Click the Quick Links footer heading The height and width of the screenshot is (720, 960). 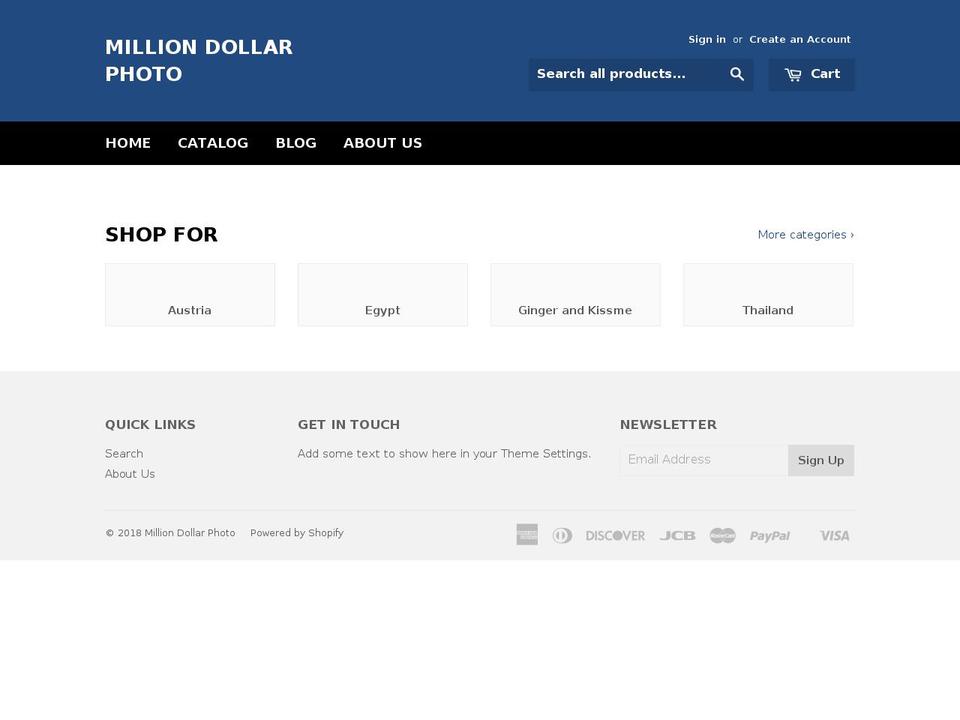click(151, 425)
